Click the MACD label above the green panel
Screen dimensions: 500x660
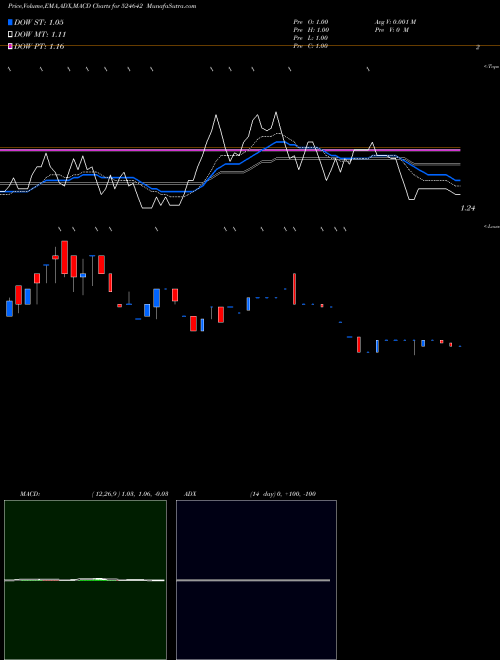[30, 494]
